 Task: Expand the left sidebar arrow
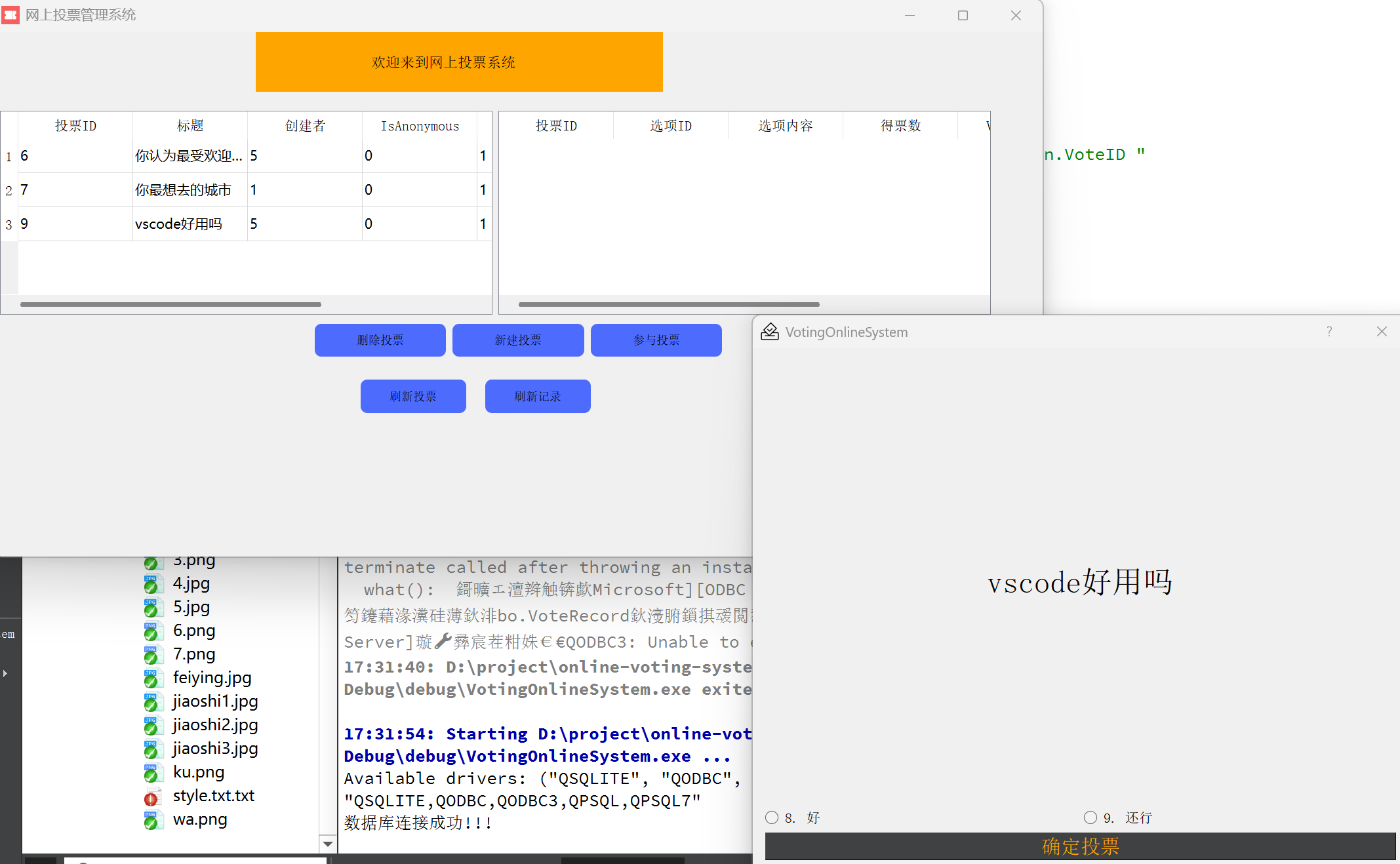point(5,673)
